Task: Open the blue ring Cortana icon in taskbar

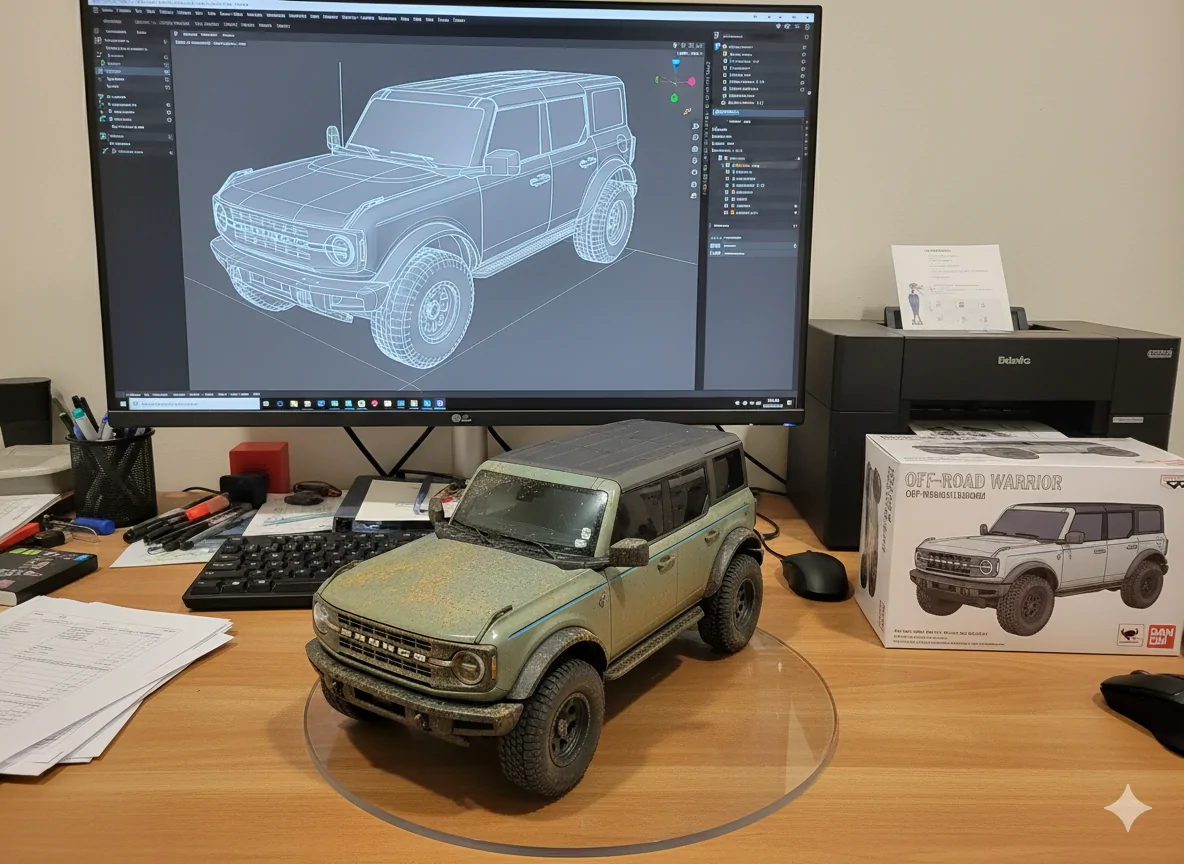Action: 279,403
